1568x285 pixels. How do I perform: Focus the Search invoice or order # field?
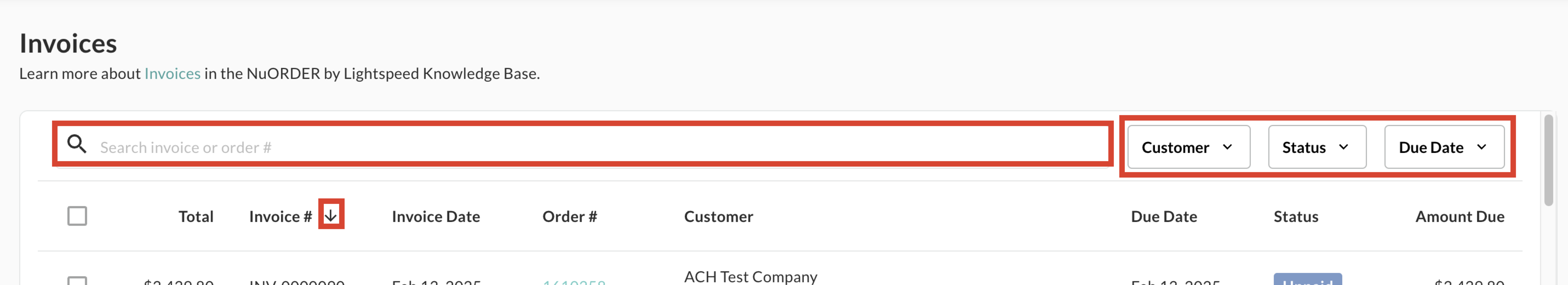coord(597,147)
